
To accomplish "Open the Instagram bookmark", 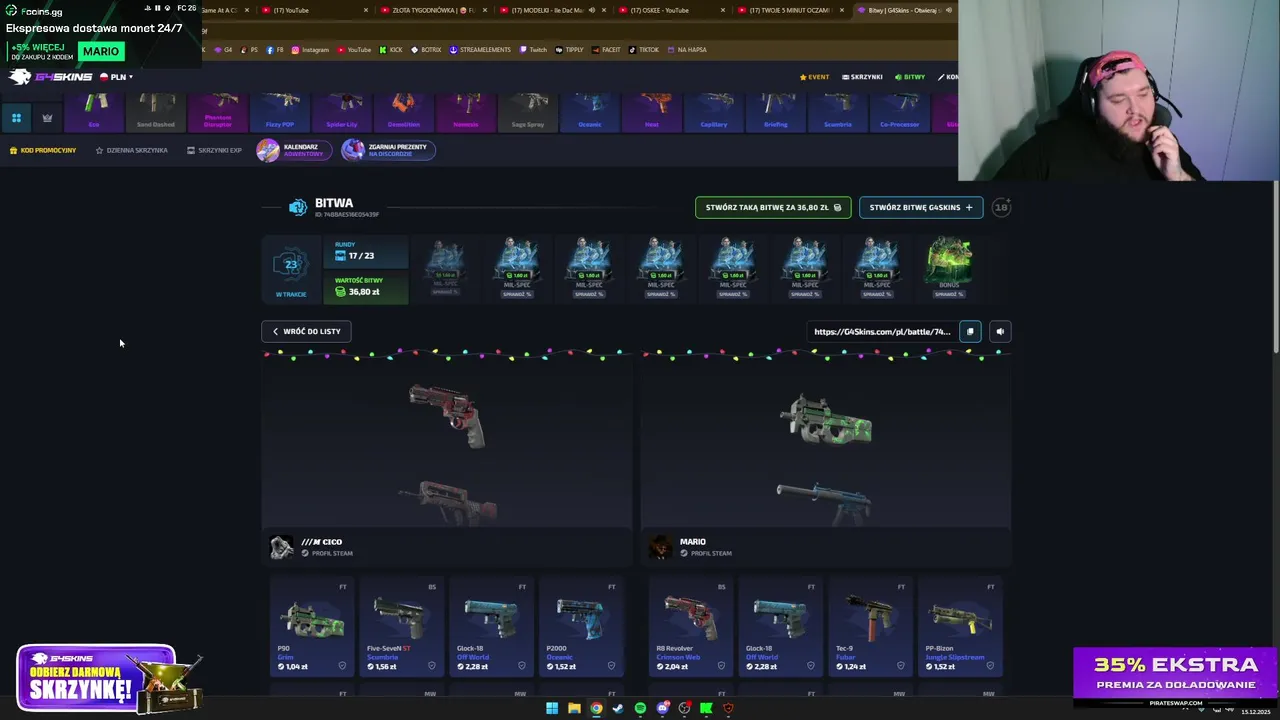I will (x=310, y=50).
